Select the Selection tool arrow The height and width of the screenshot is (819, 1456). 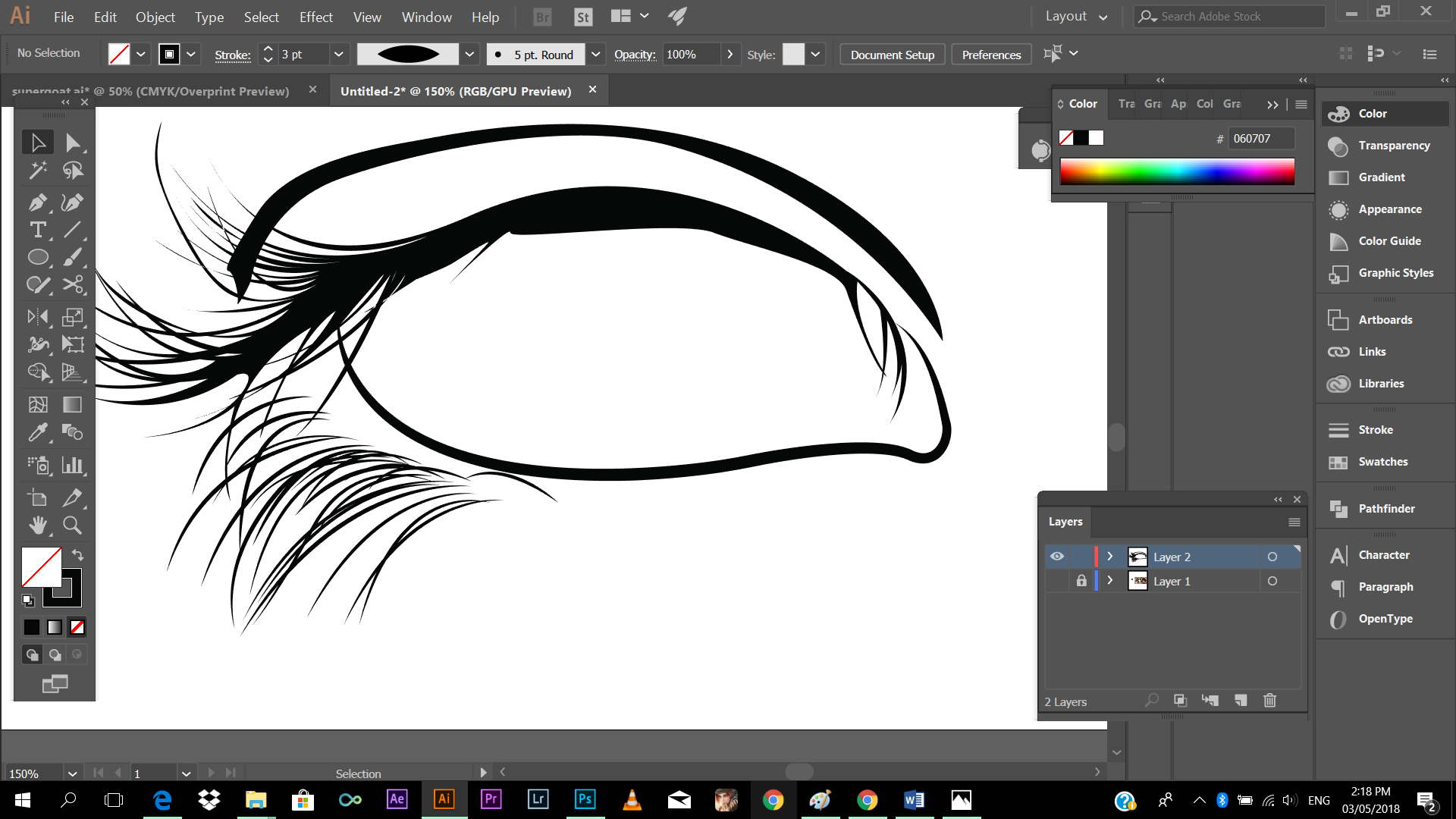click(38, 143)
